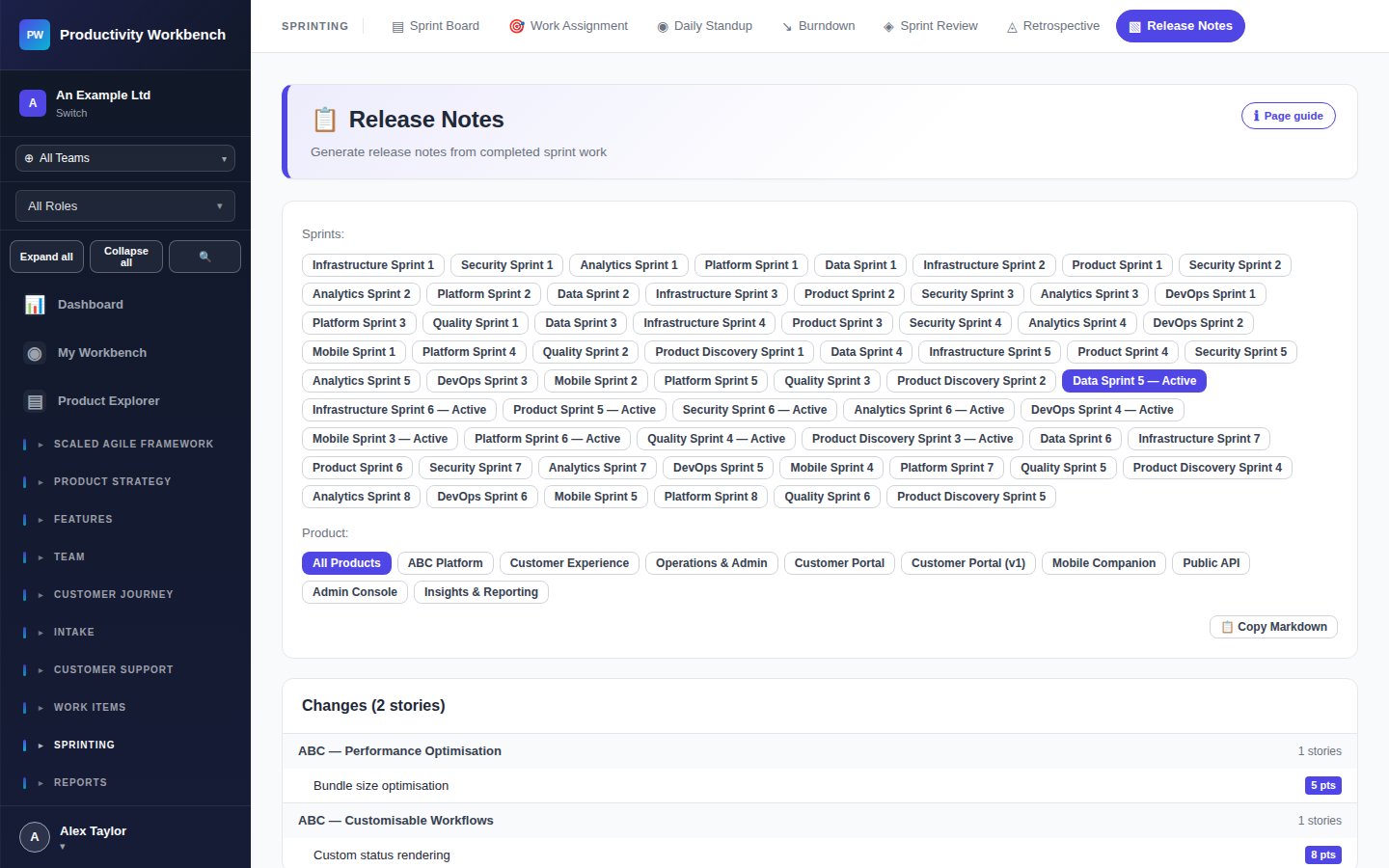Click the search magnifier button in sidebar
The width and height of the screenshot is (1389, 868).
pyautogui.click(x=204, y=257)
